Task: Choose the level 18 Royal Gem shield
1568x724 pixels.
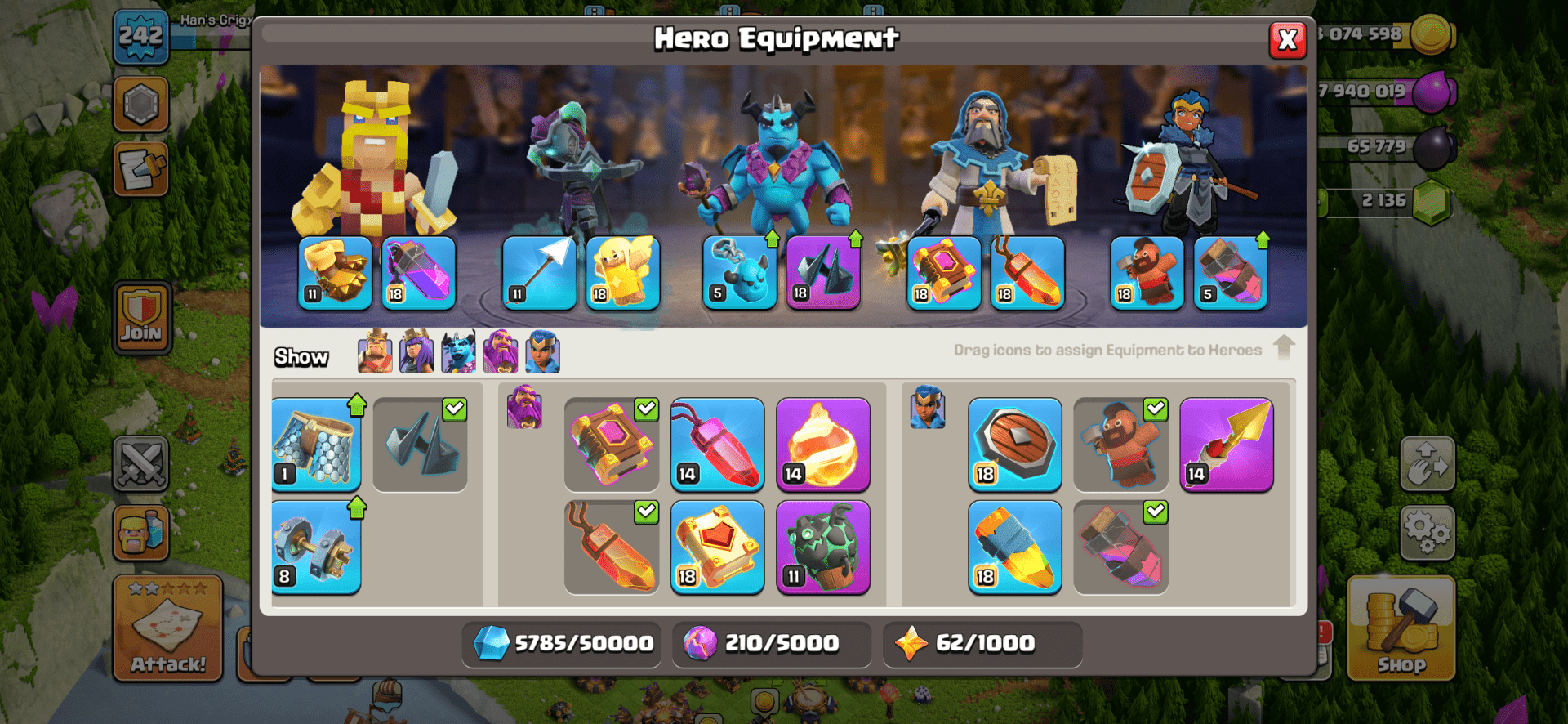Action: tap(1015, 445)
